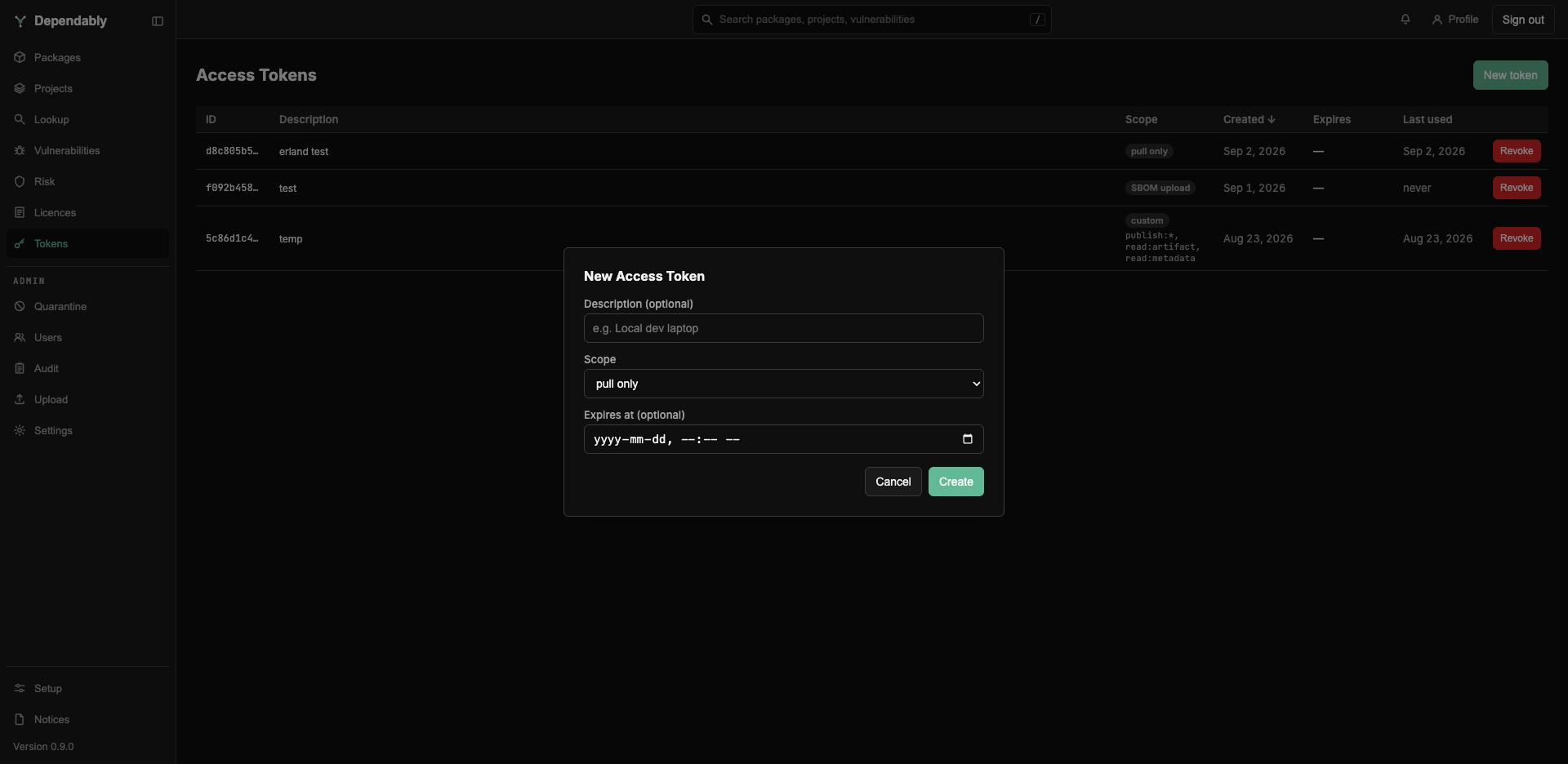
Task: Revoke the token described as test
Action: coord(1517,188)
